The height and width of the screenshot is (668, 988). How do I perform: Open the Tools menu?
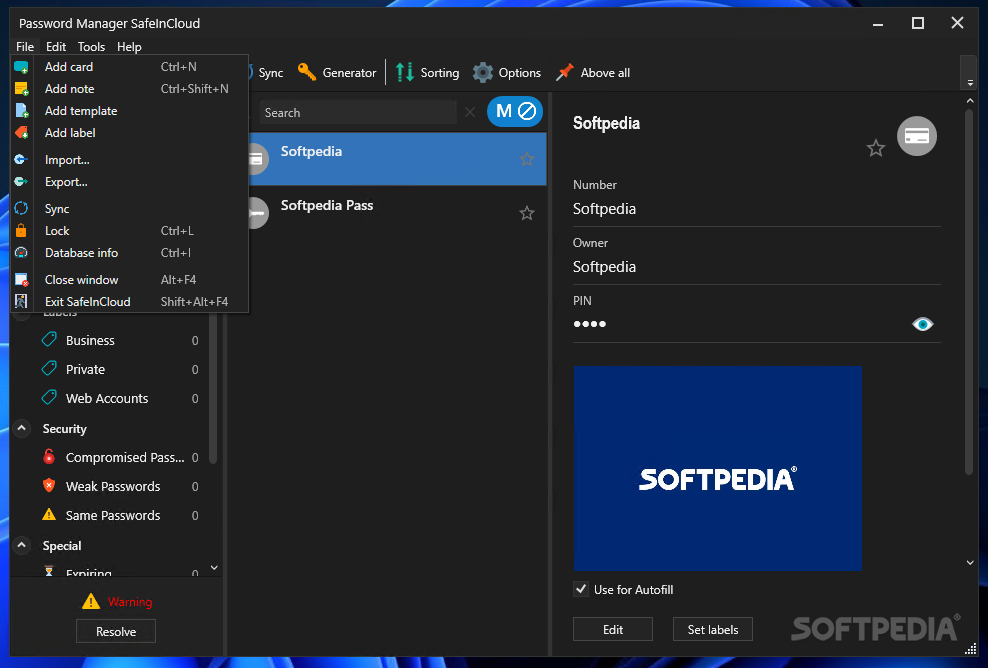coord(91,47)
